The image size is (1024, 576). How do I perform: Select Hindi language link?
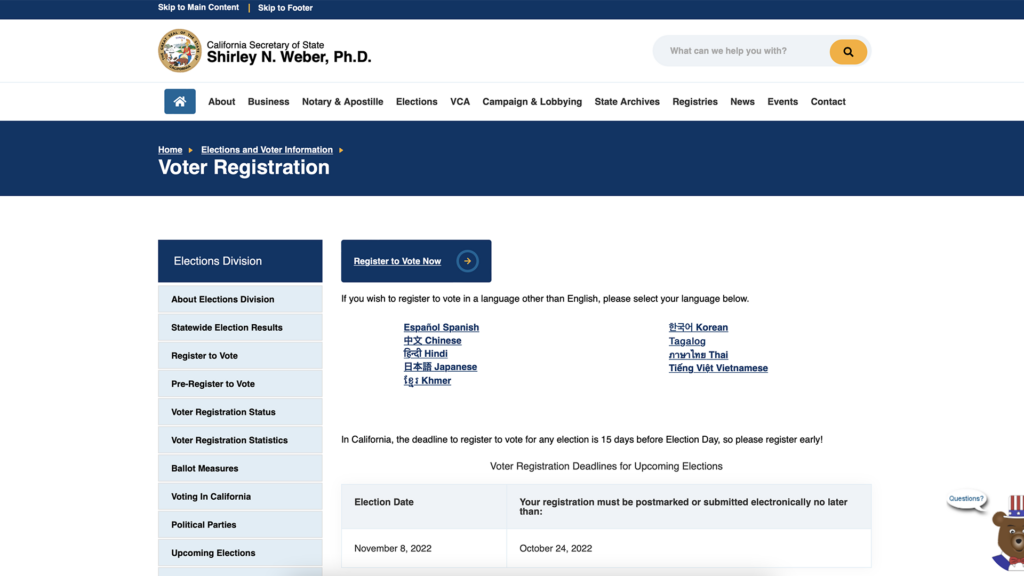pos(425,354)
